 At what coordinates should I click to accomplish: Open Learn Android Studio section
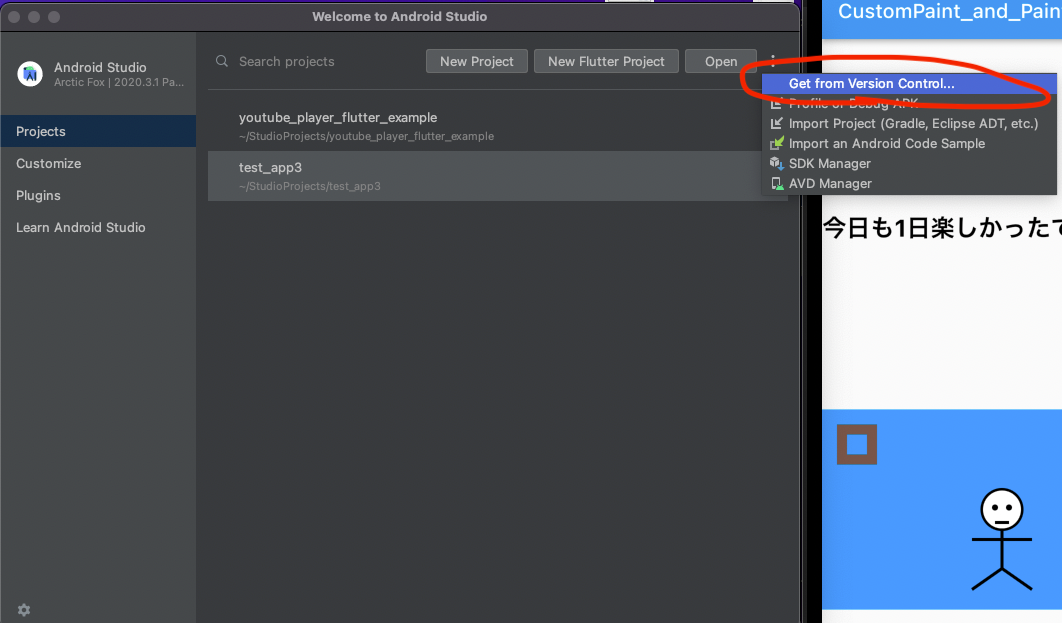(98, 227)
